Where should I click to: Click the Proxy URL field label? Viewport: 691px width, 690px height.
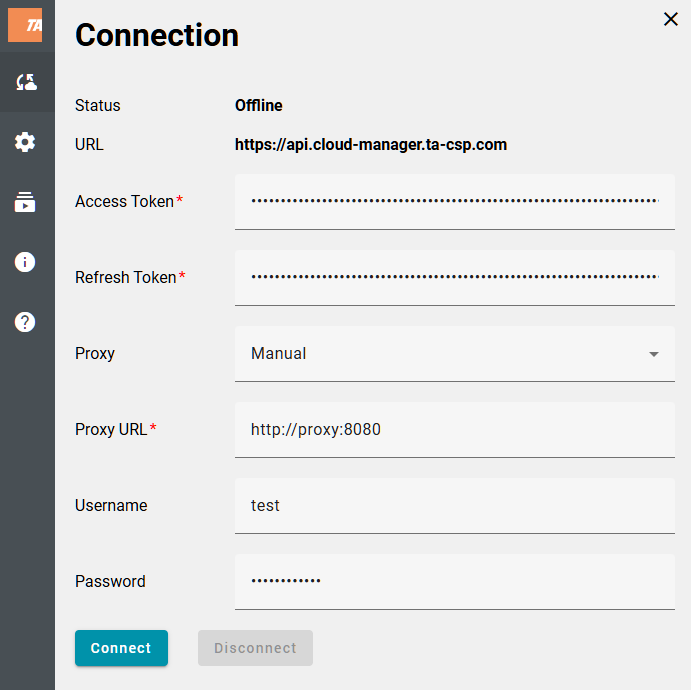111,430
